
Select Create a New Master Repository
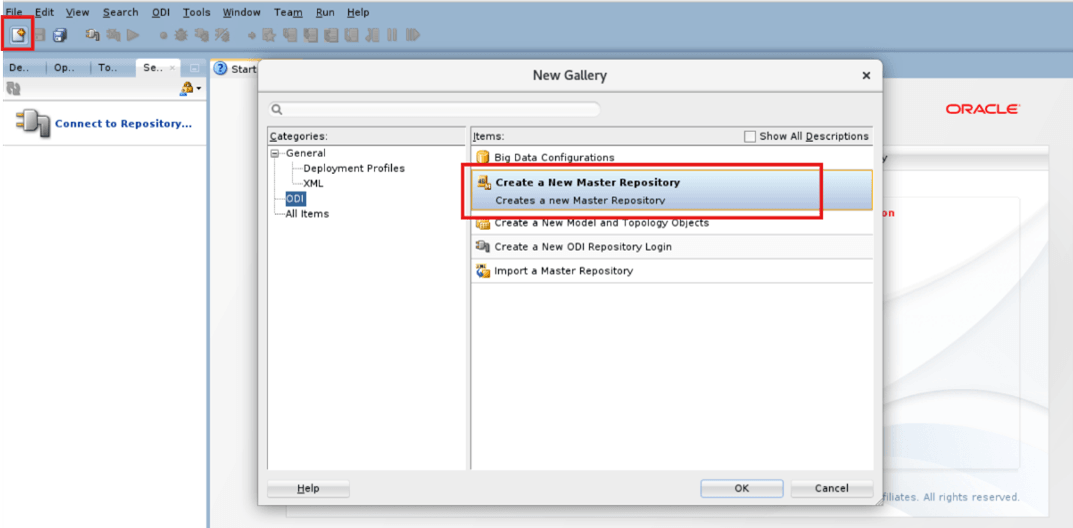[672, 190]
